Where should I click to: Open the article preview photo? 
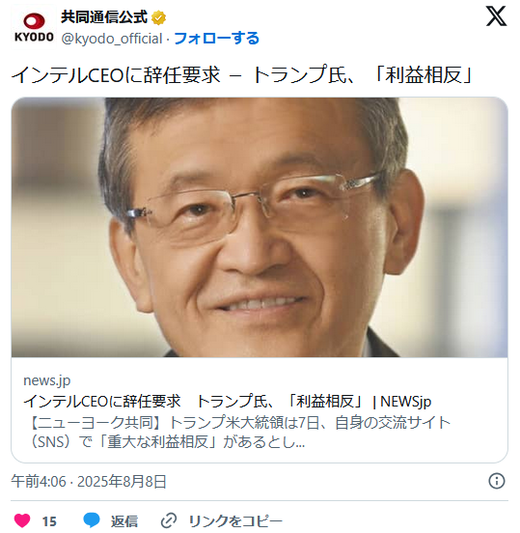[260, 227]
